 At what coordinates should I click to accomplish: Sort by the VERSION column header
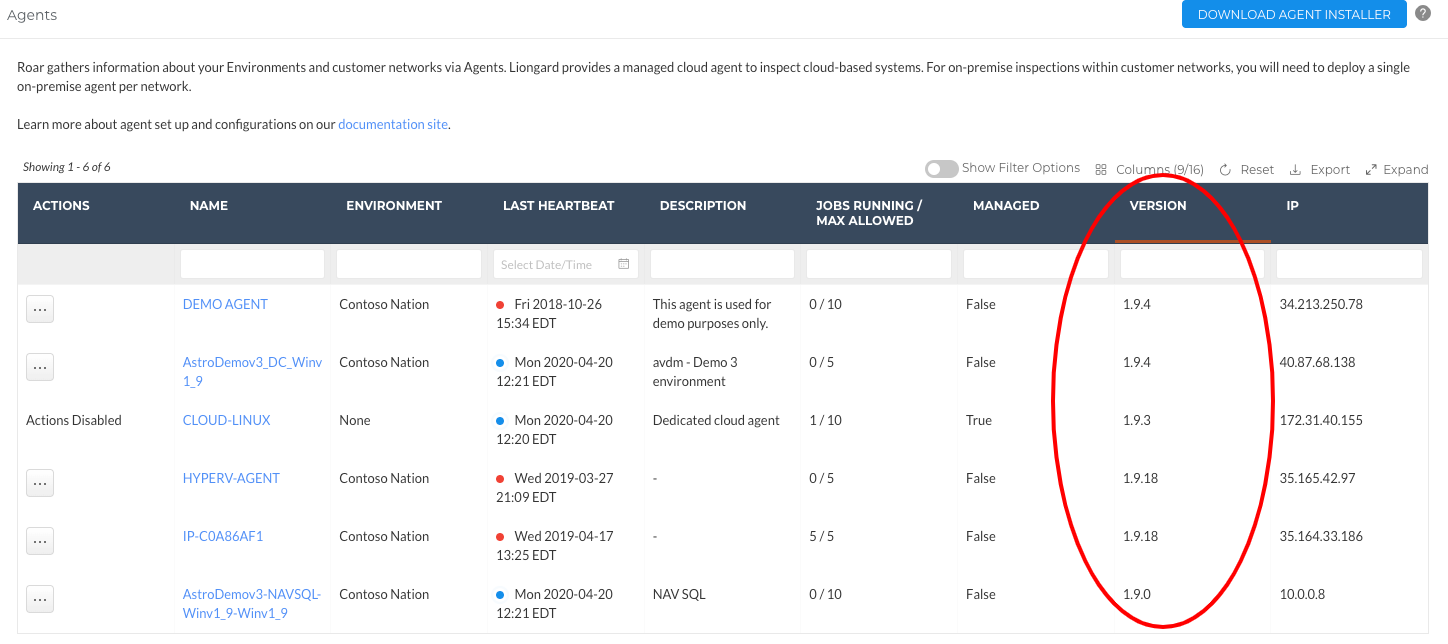(1158, 205)
